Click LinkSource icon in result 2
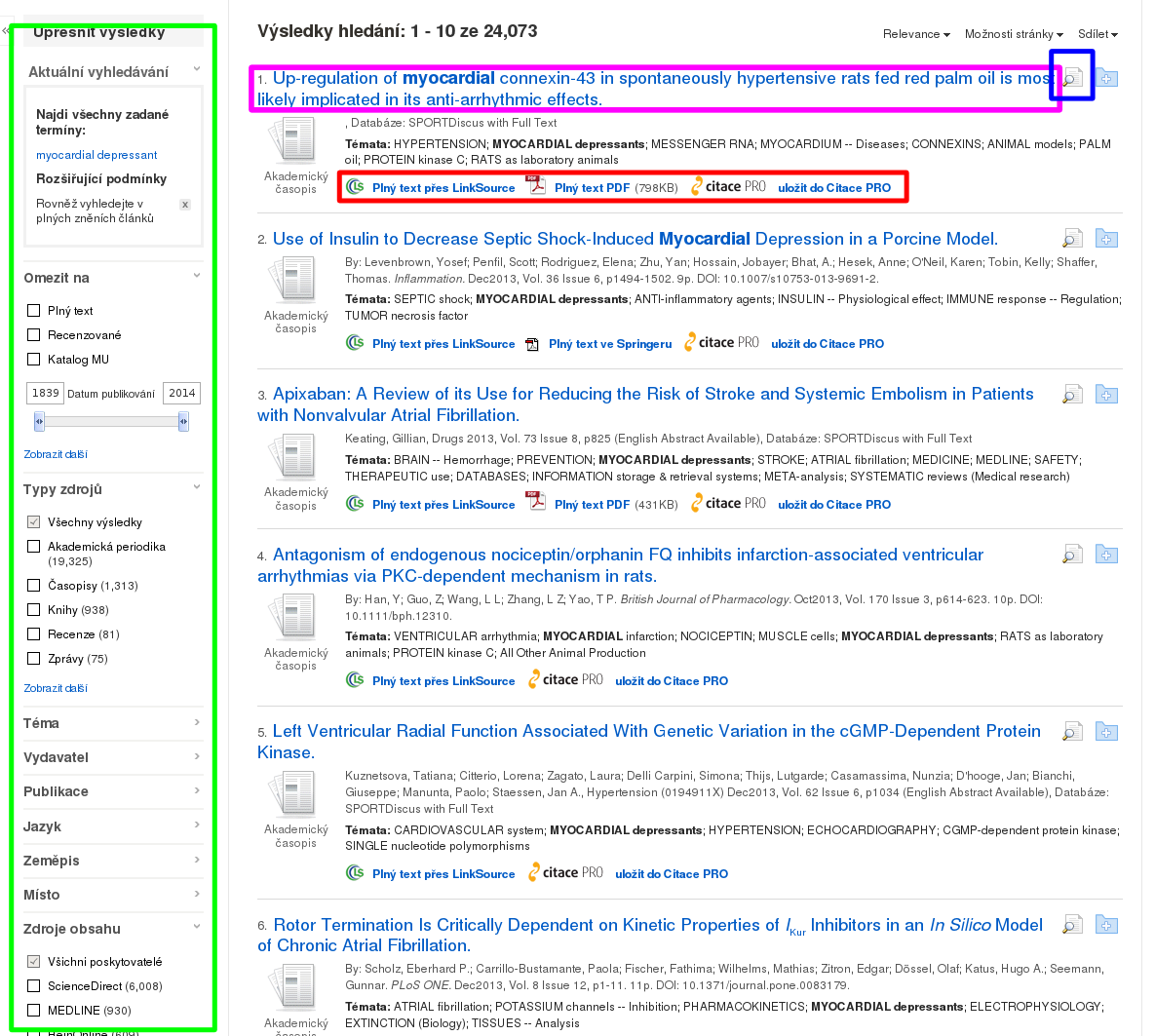Viewport: 1155px width, 1036px height. pos(355,343)
